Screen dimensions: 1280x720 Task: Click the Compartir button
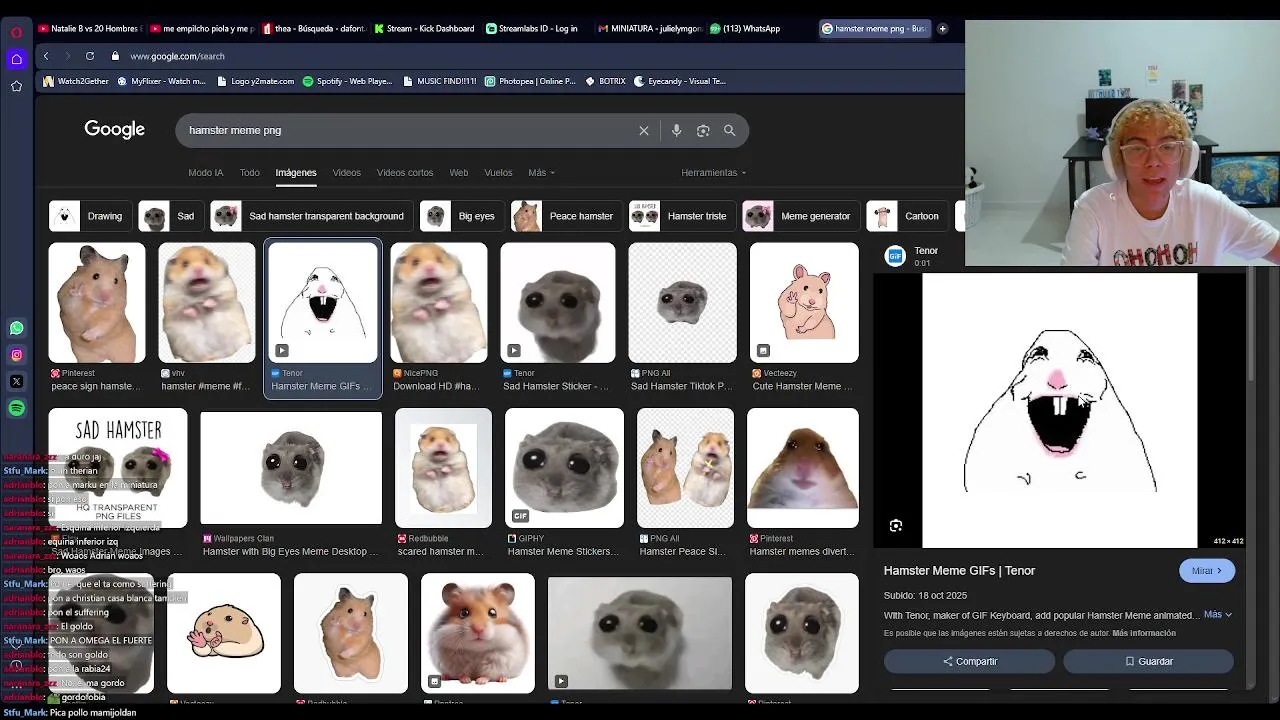(x=970, y=661)
